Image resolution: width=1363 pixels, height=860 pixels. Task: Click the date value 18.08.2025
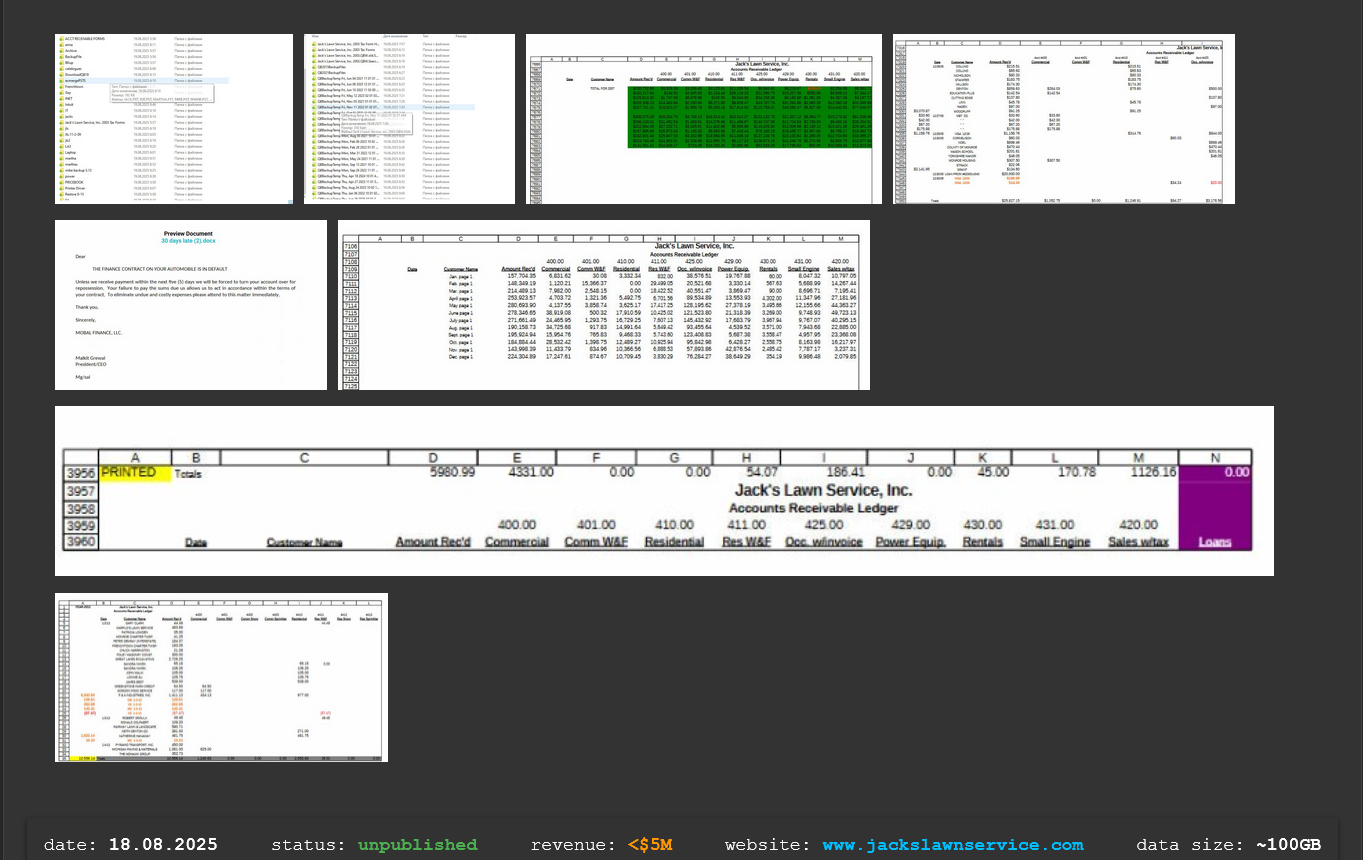coord(162,845)
